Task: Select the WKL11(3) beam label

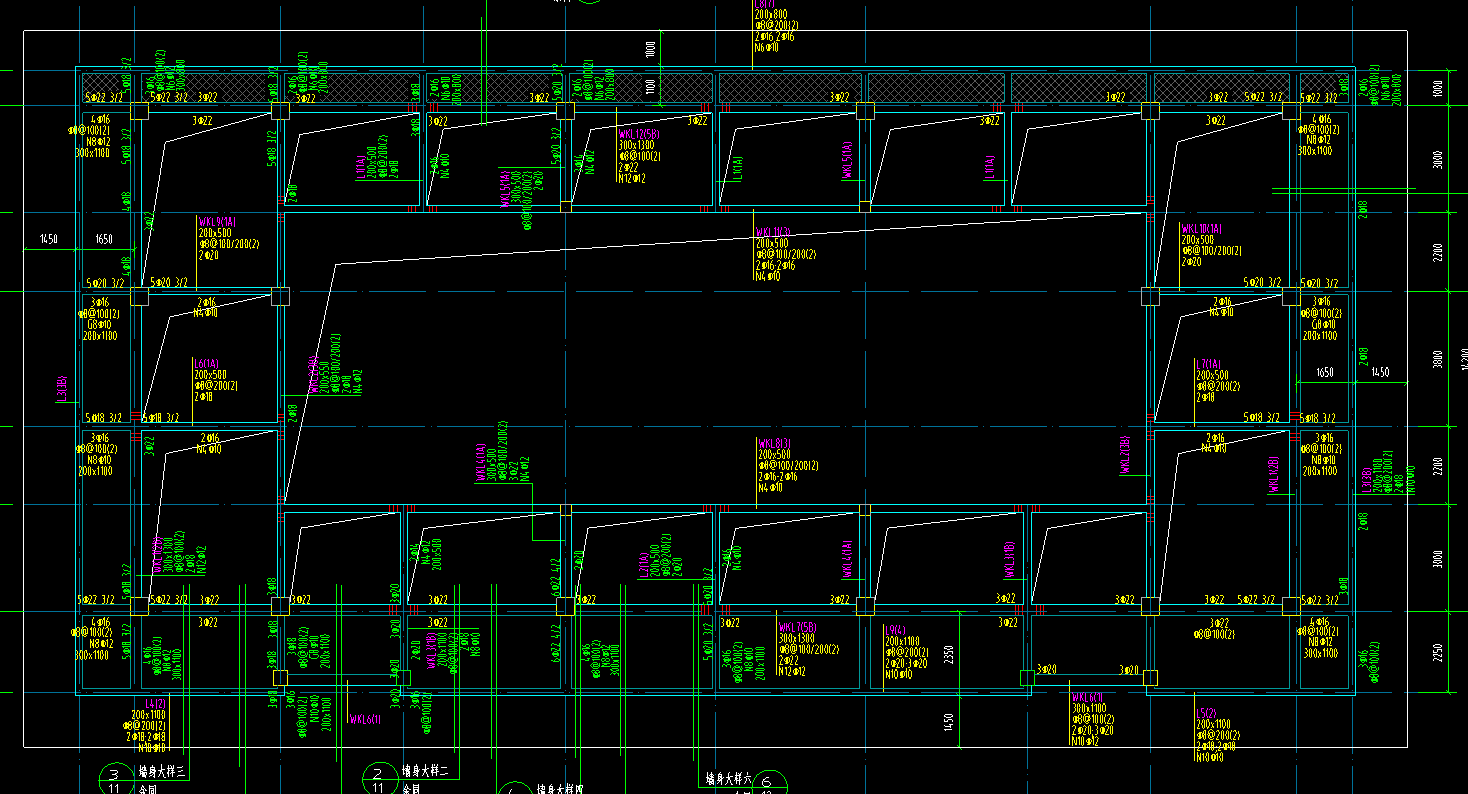Action: pyautogui.click(x=773, y=231)
